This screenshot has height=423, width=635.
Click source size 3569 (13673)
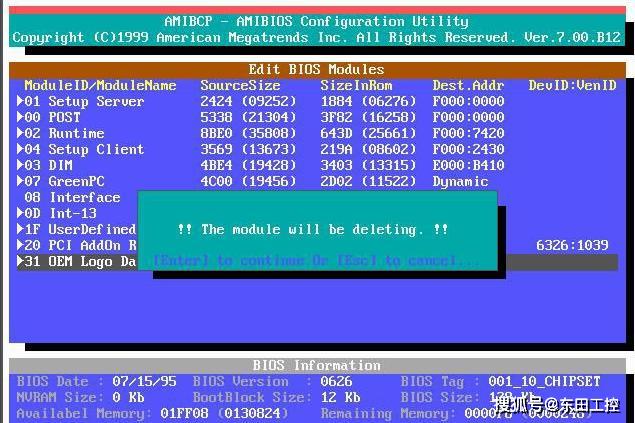point(249,149)
